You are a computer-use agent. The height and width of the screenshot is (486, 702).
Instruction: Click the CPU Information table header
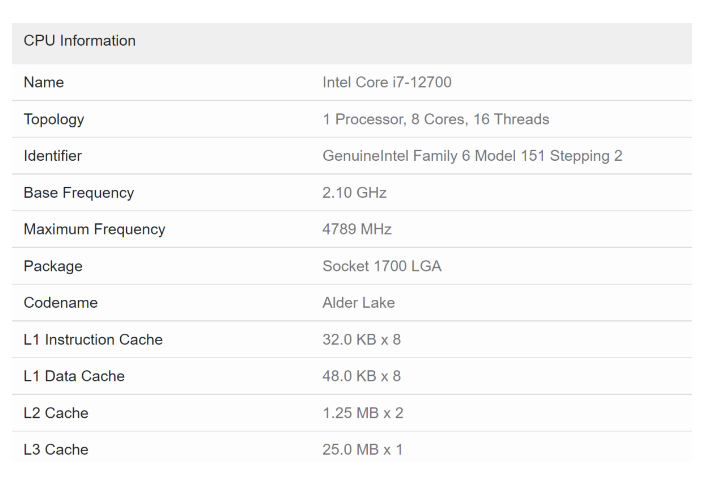click(x=80, y=41)
